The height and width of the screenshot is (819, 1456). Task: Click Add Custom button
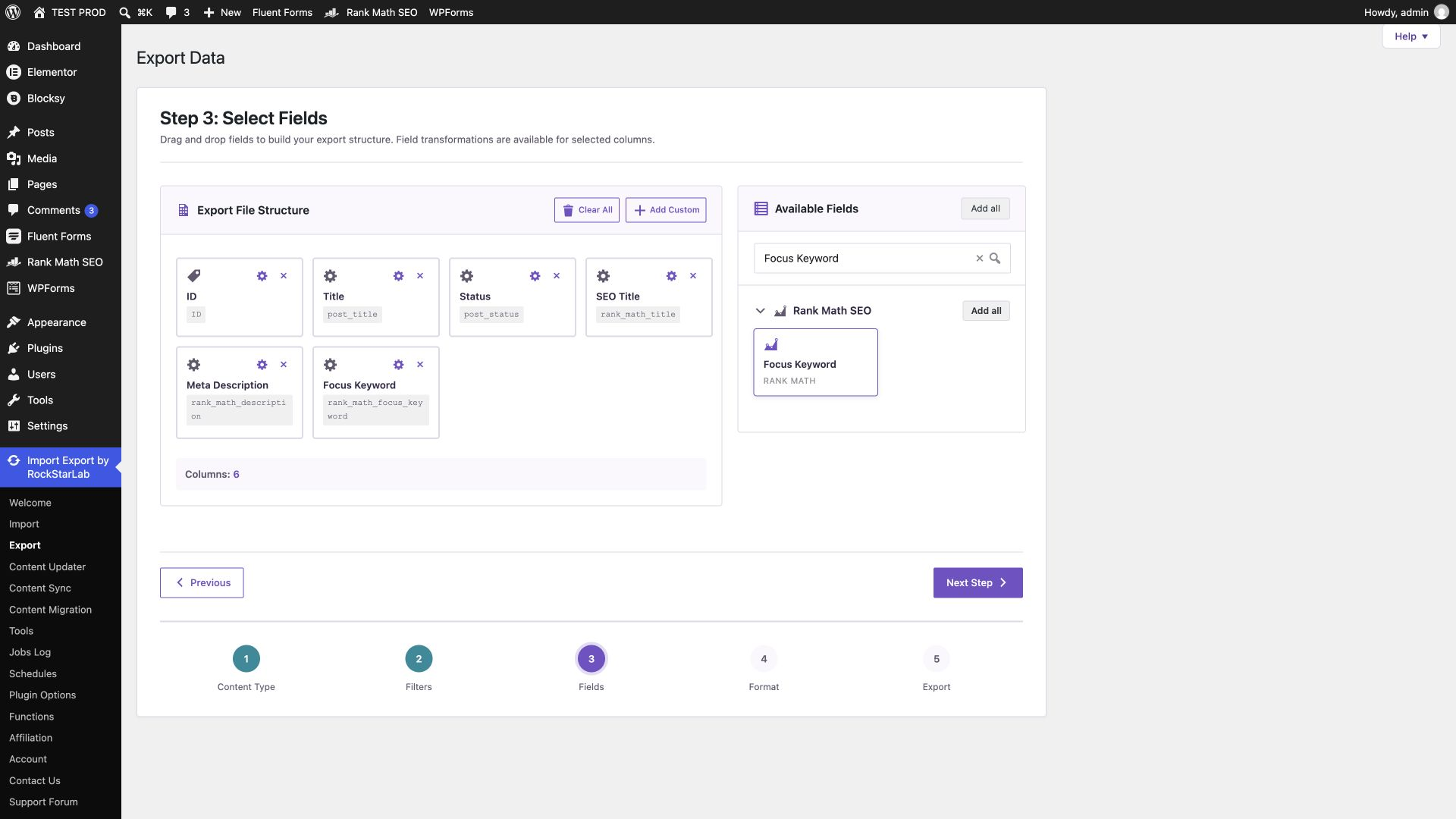tap(666, 210)
